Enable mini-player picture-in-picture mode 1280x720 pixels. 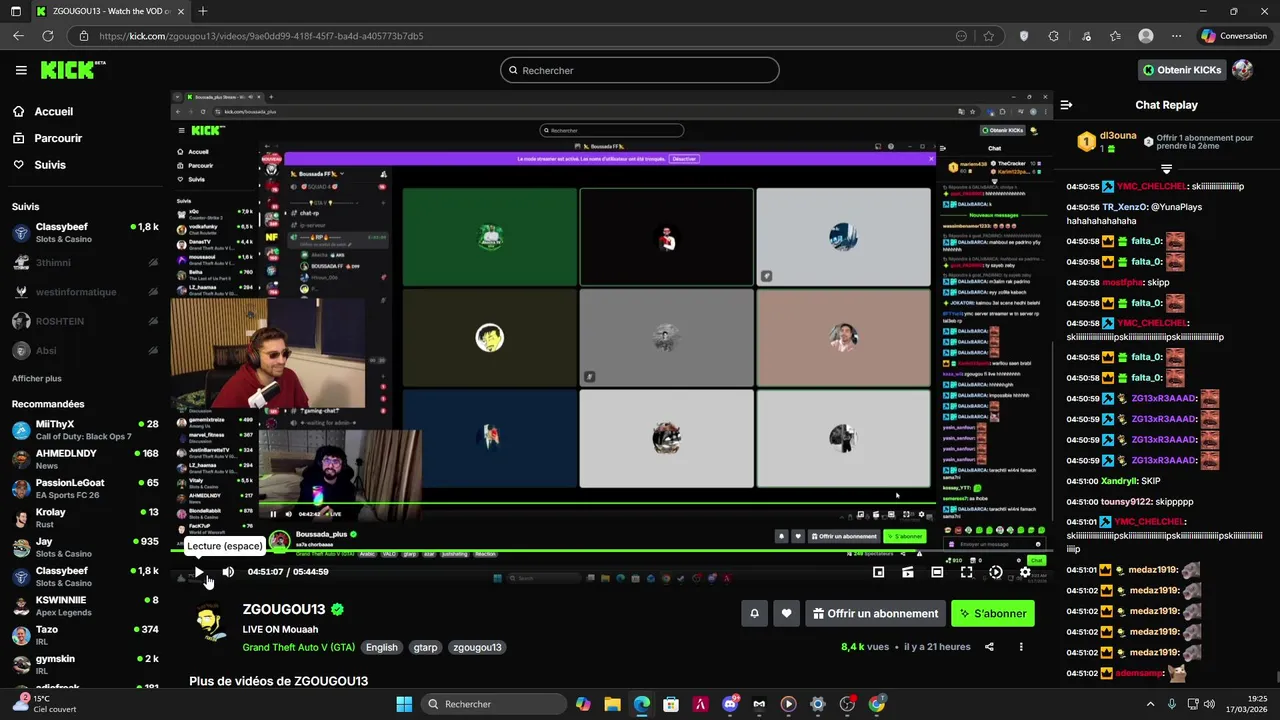pos(878,572)
